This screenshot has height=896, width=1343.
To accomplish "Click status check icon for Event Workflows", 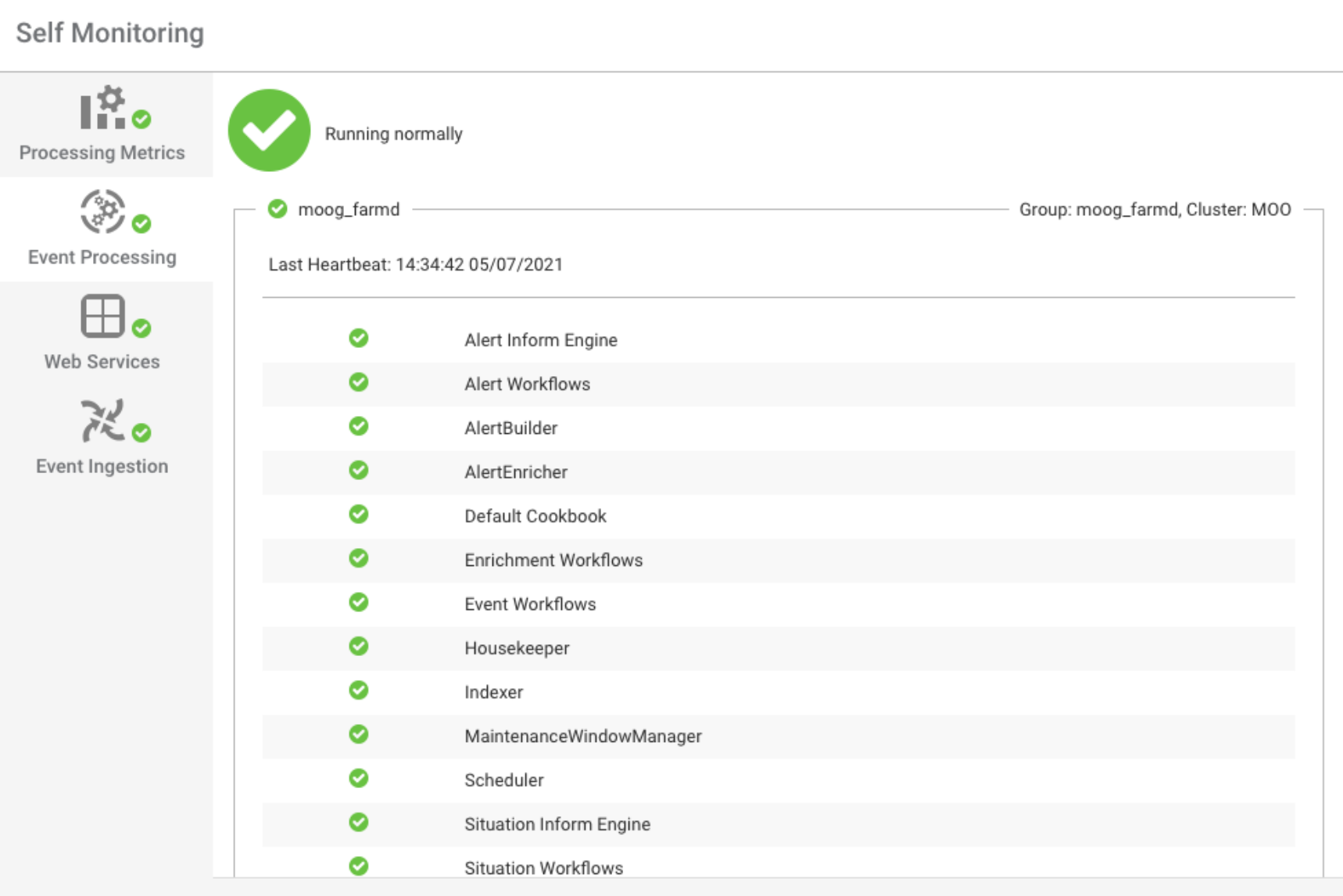I will (x=359, y=602).
